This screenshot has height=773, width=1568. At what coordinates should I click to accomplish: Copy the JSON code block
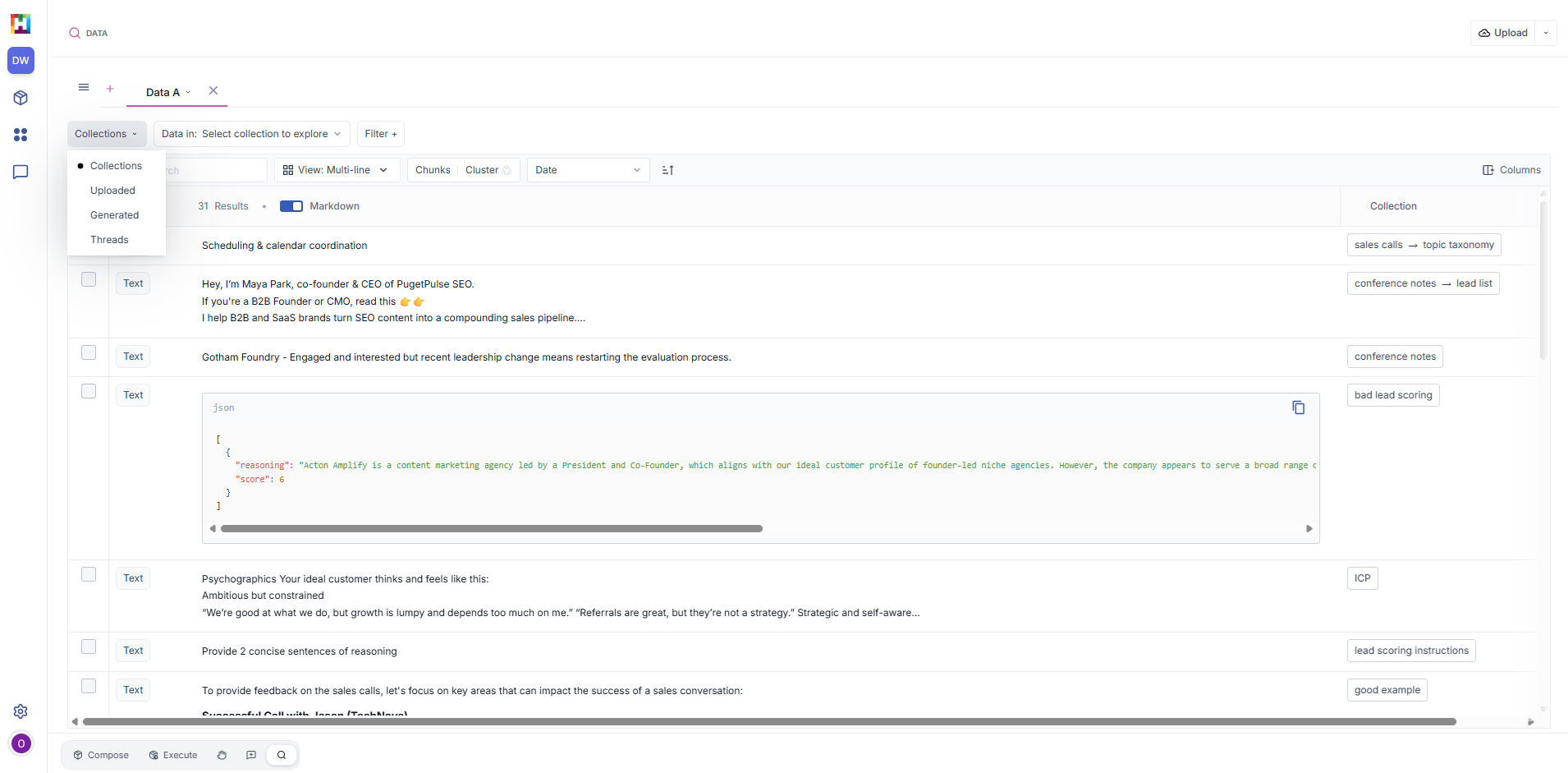click(x=1298, y=407)
